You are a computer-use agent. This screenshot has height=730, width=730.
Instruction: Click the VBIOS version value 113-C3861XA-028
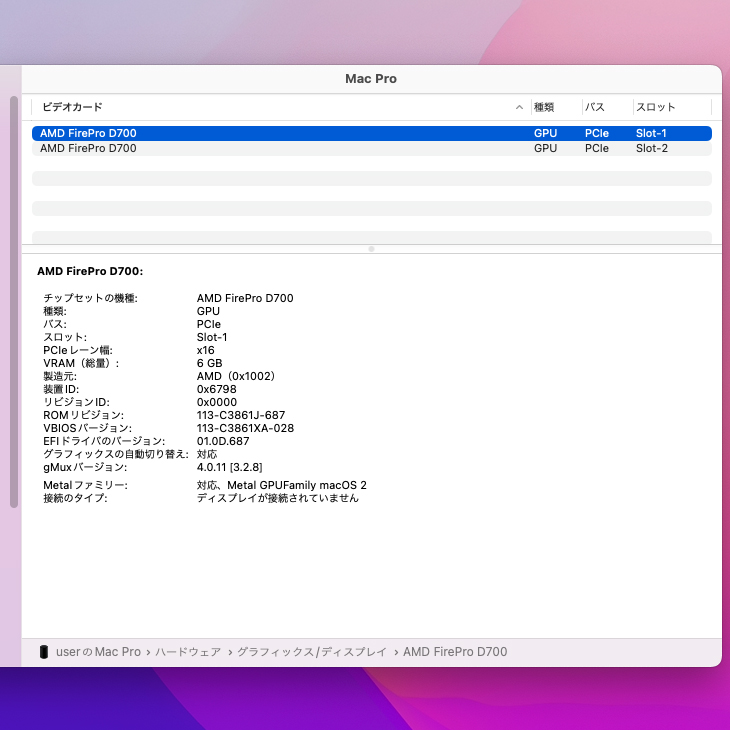tap(245, 428)
